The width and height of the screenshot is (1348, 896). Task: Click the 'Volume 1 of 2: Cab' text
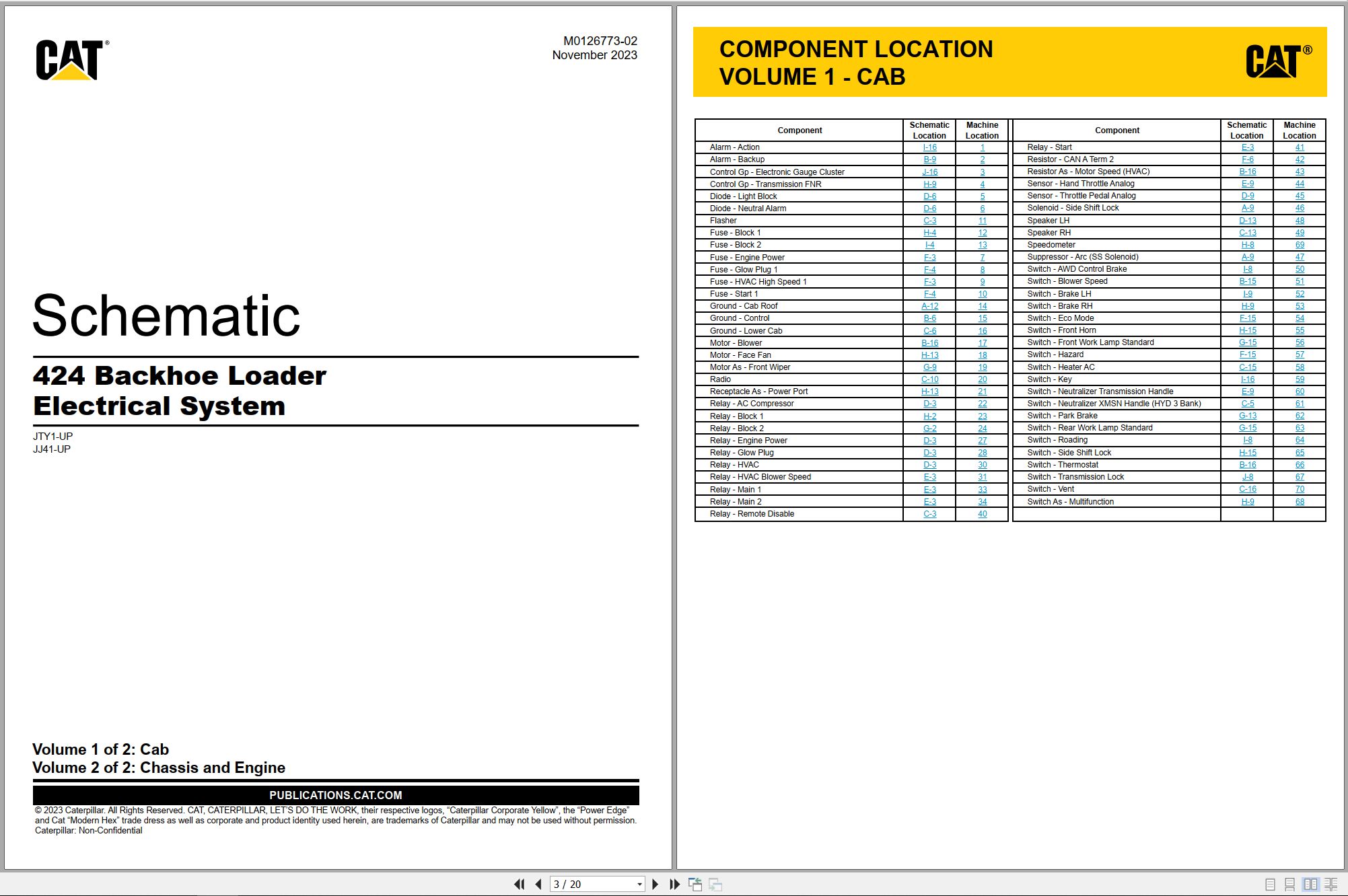click(x=100, y=749)
